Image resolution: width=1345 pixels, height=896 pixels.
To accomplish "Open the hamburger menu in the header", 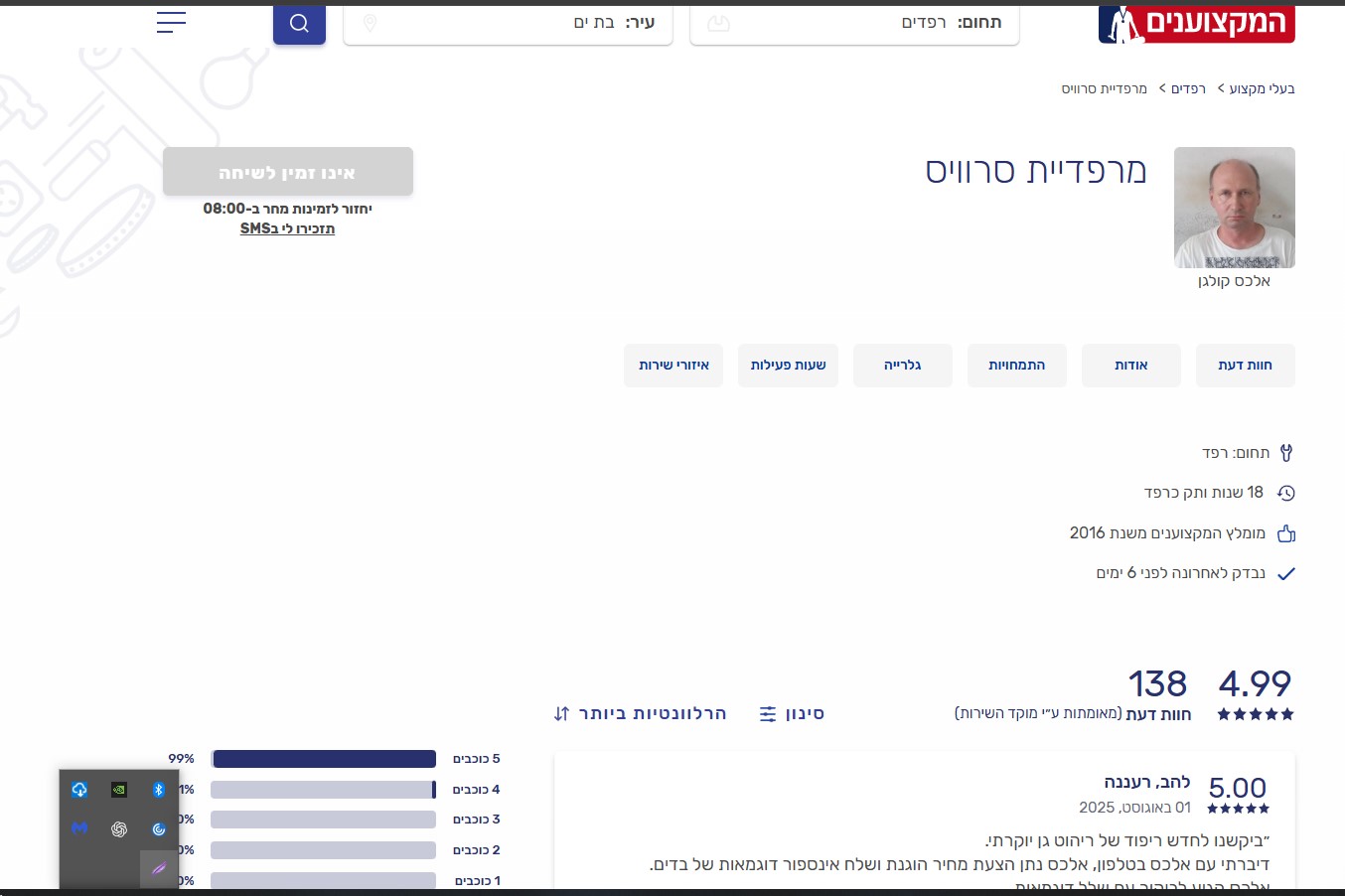I will [171, 23].
